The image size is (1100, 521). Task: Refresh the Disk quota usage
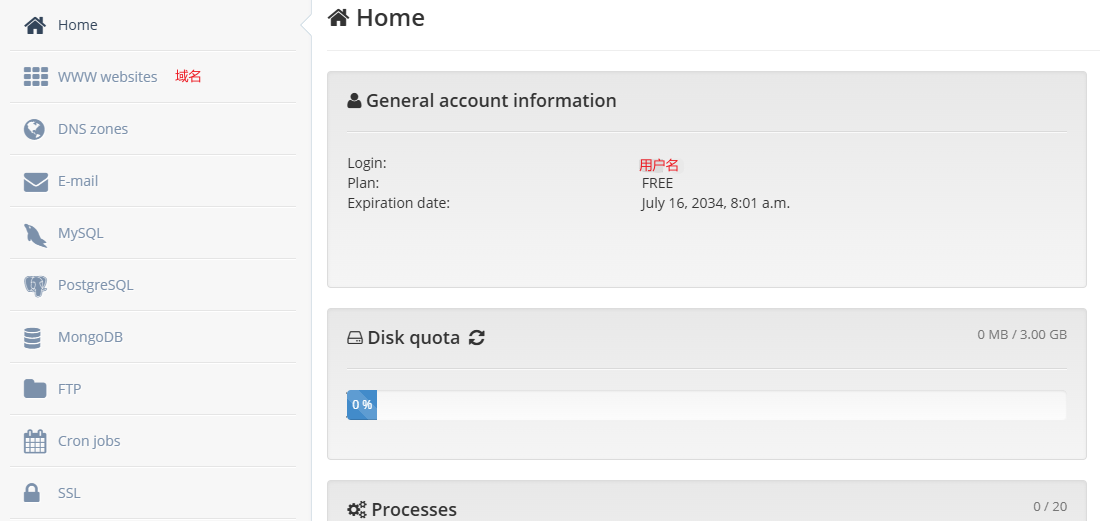(477, 338)
